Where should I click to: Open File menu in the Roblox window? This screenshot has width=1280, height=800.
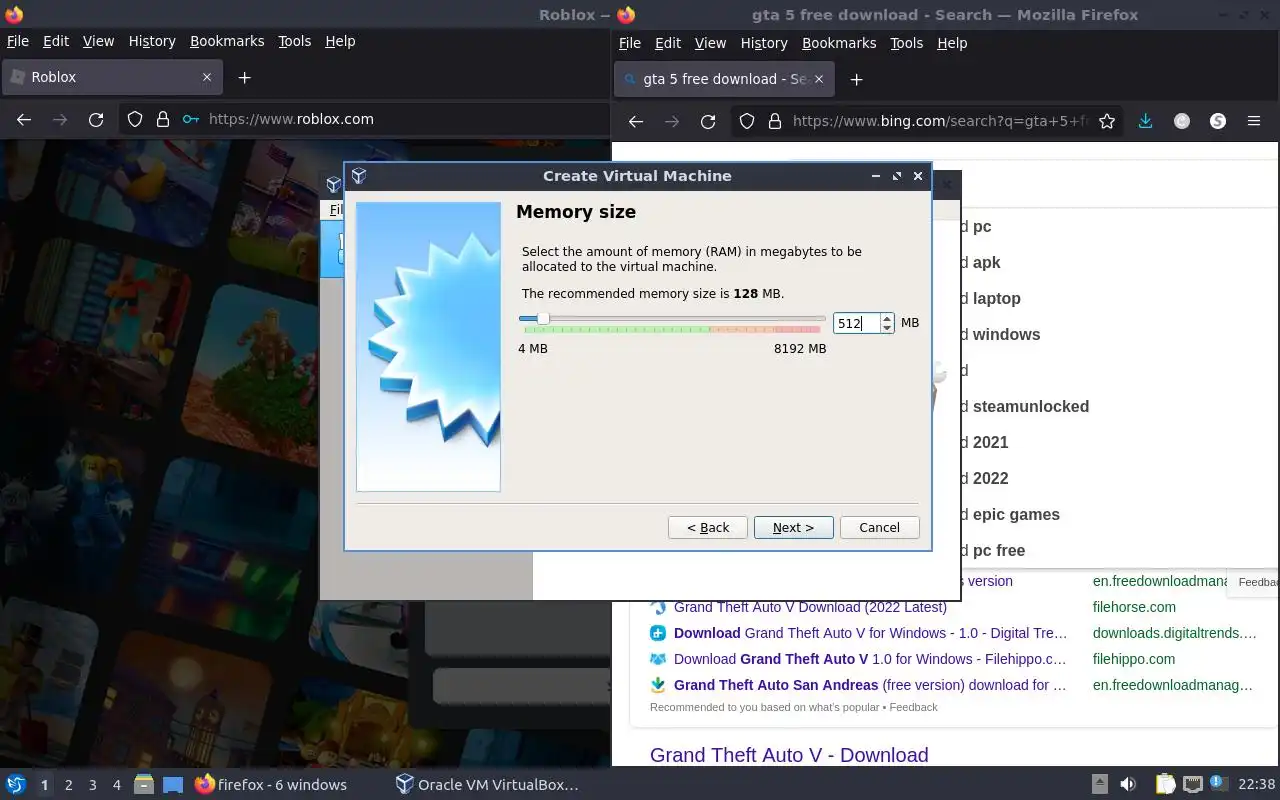18,41
